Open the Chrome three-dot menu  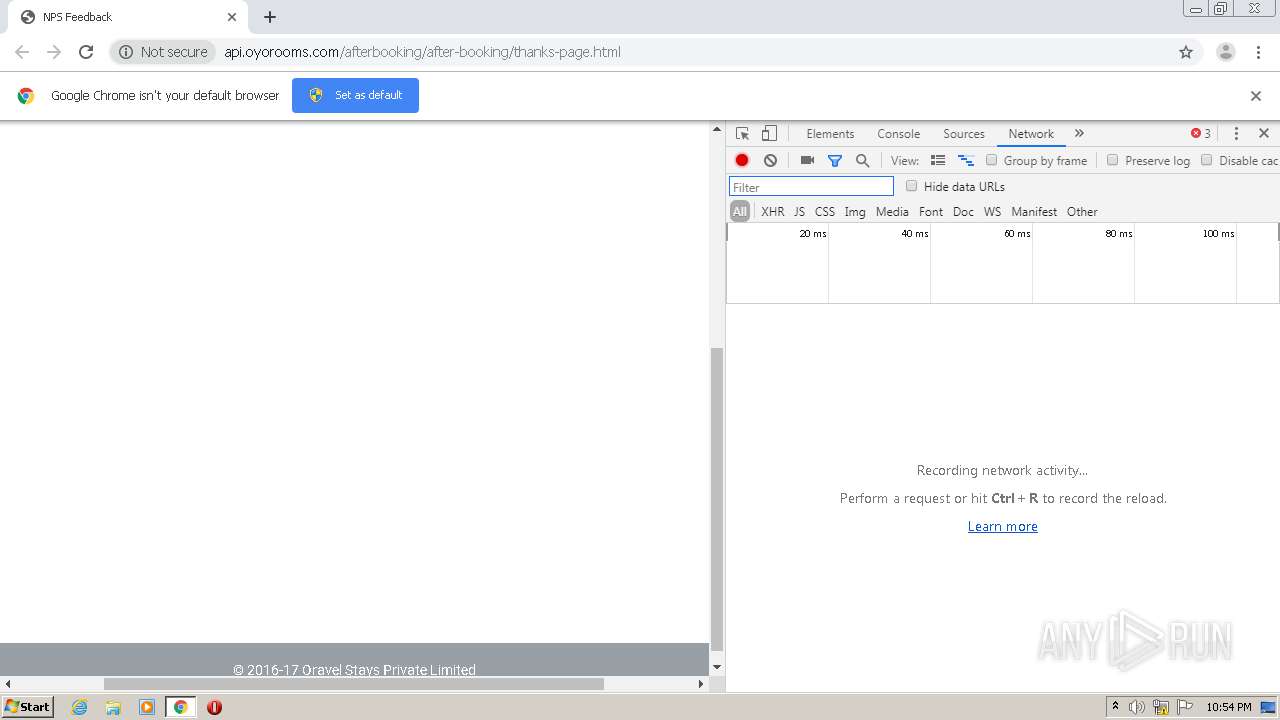[1259, 52]
